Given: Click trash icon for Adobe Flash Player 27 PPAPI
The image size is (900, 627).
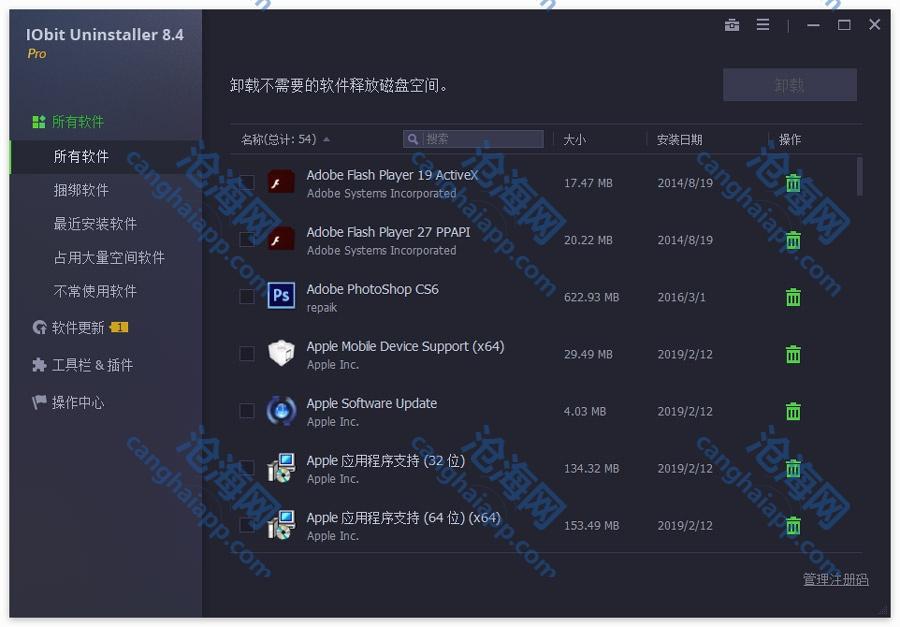Looking at the screenshot, I should coord(793,240).
